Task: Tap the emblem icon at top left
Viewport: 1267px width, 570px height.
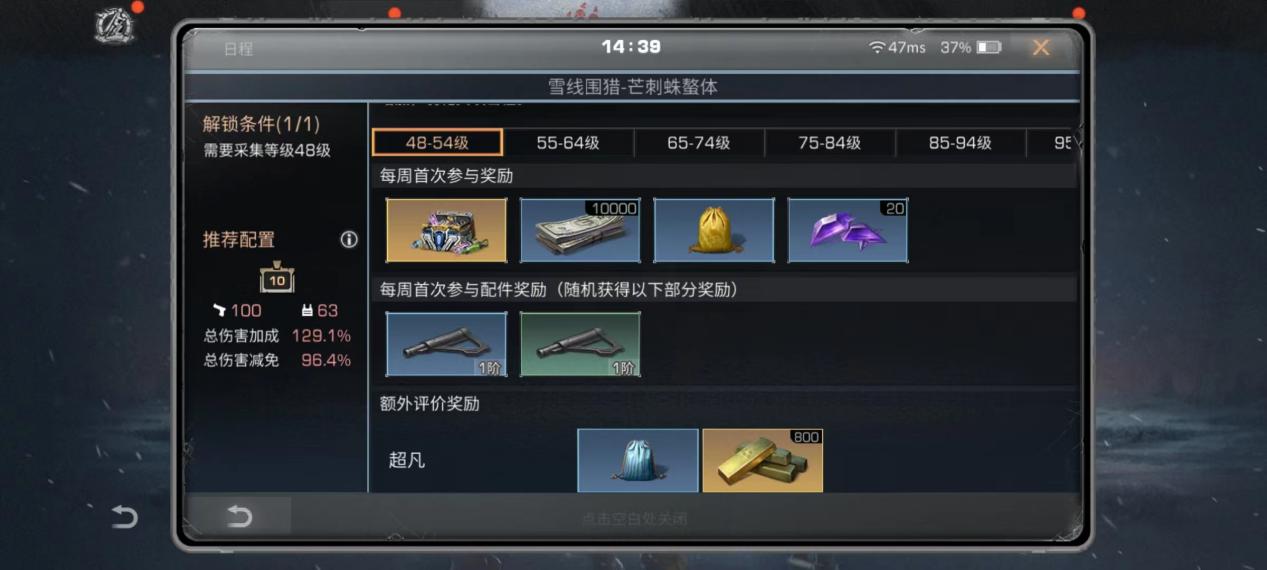Action: tap(114, 26)
